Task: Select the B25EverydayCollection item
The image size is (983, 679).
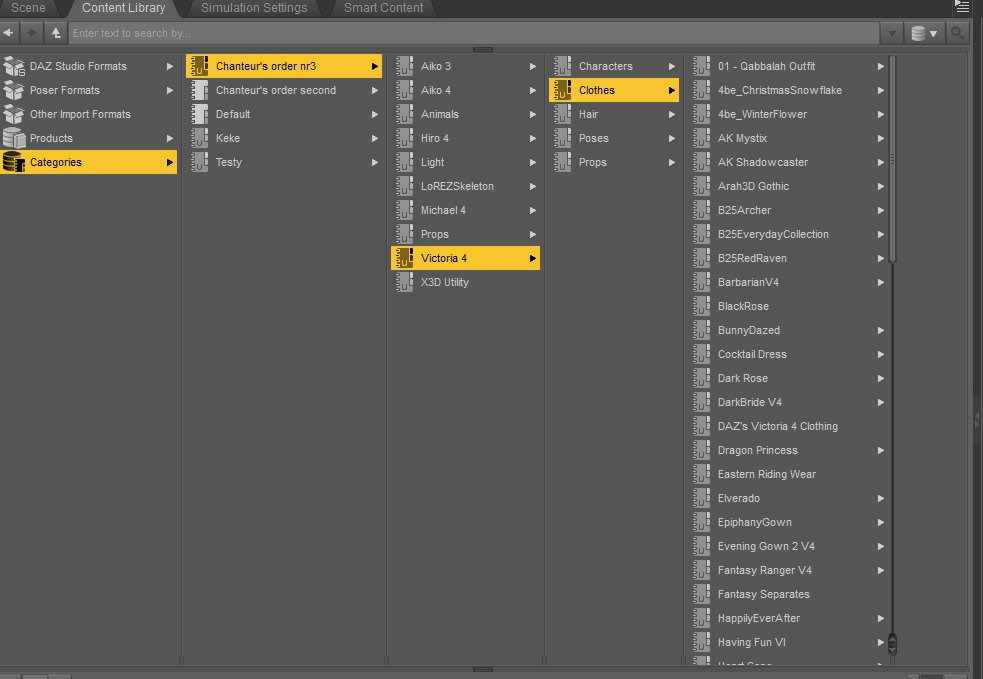Action: 788,234
